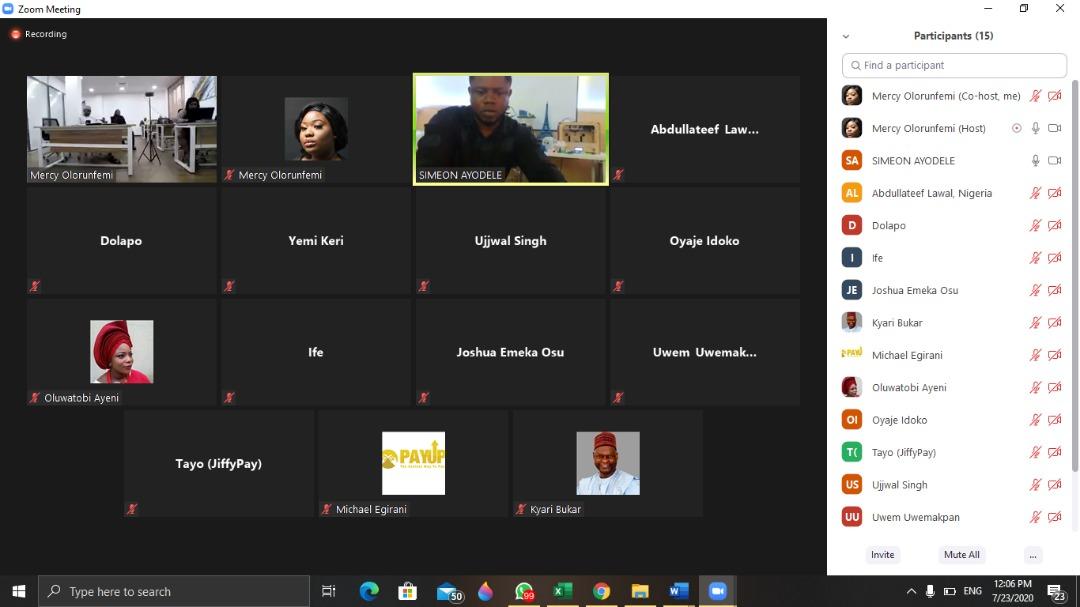This screenshot has width=1080, height=607.
Task: Collapse the Participants panel with the chevron
Action: 846,36
